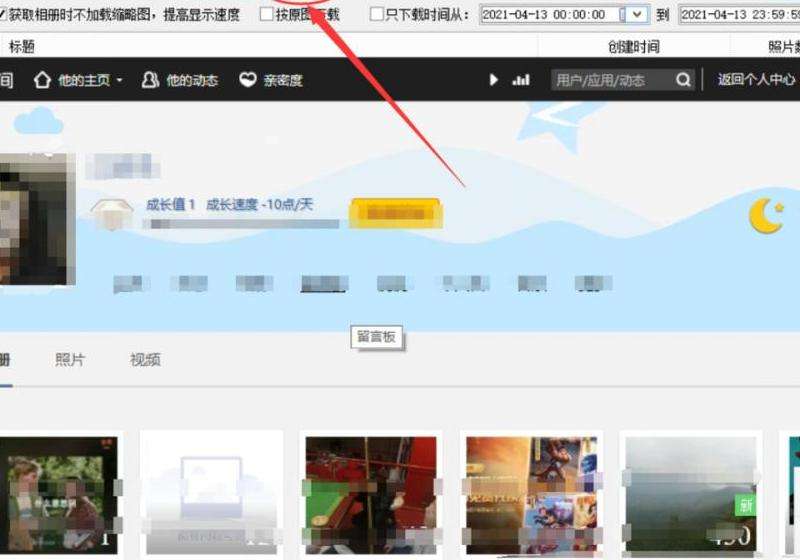Viewport: 800px width, 560px height.
Task: Sort by 标题 column header
Action: tap(21, 47)
